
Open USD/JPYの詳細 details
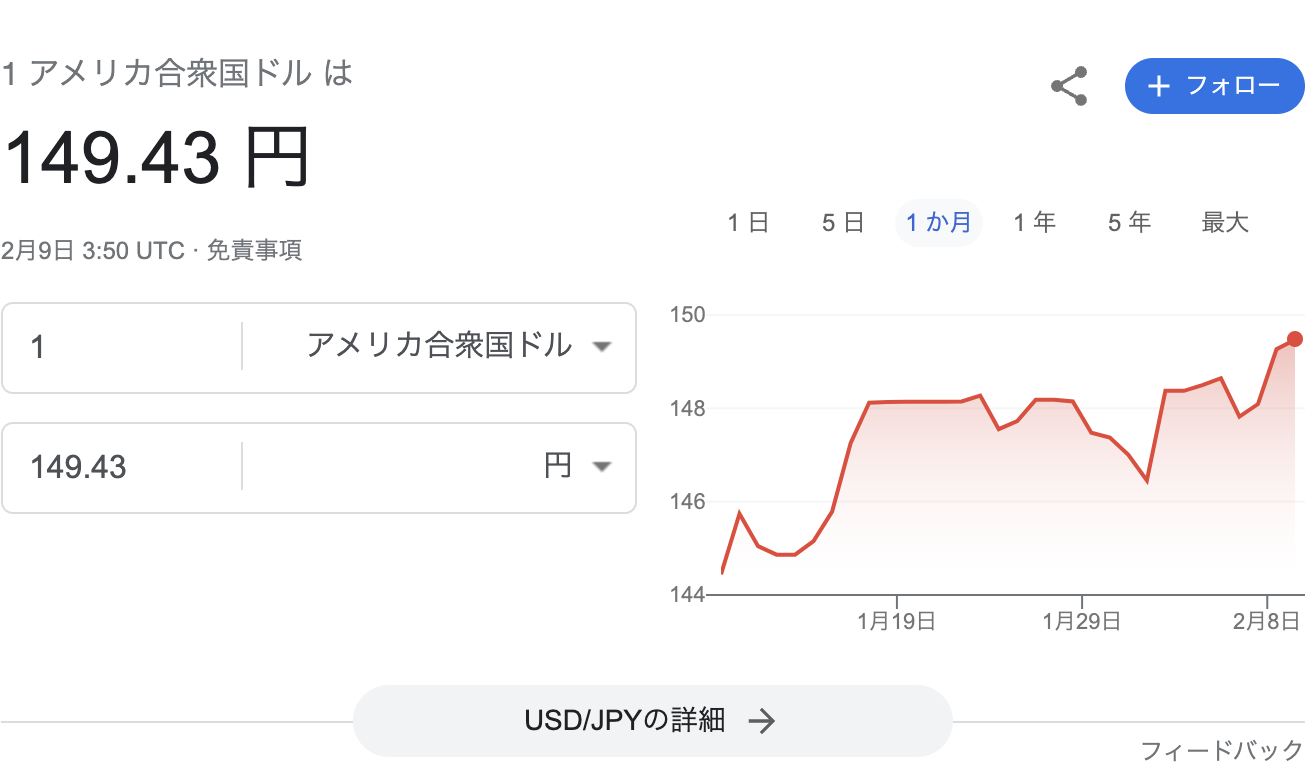click(x=652, y=721)
